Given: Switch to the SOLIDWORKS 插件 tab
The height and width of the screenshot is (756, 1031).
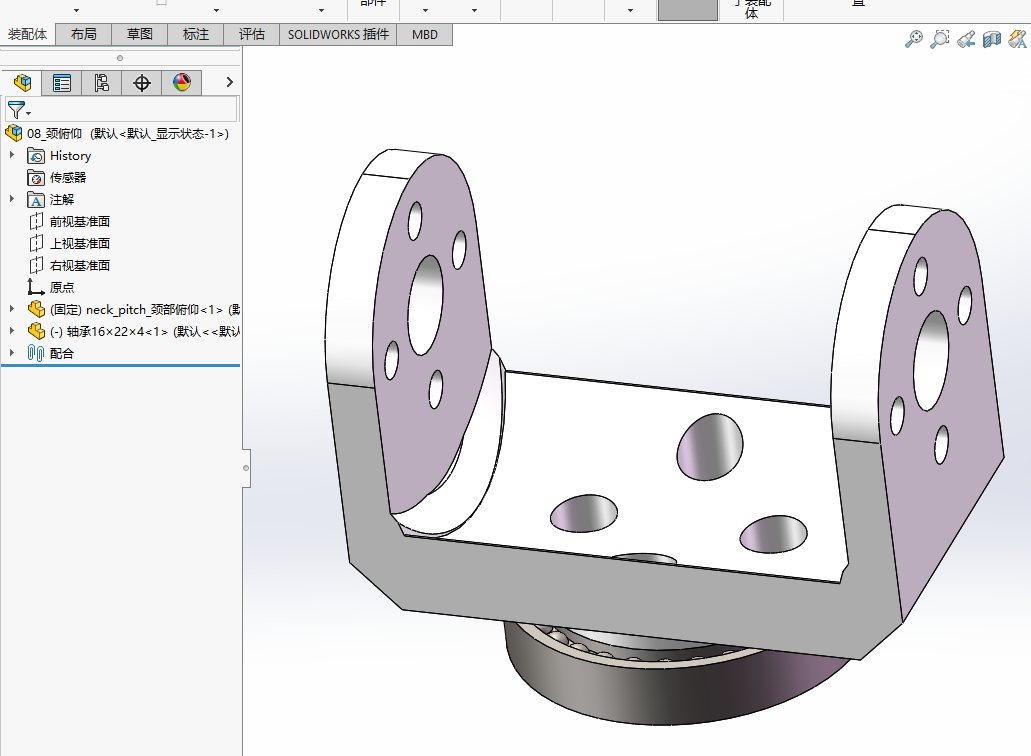Looking at the screenshot, I should (x=338, y=34).
